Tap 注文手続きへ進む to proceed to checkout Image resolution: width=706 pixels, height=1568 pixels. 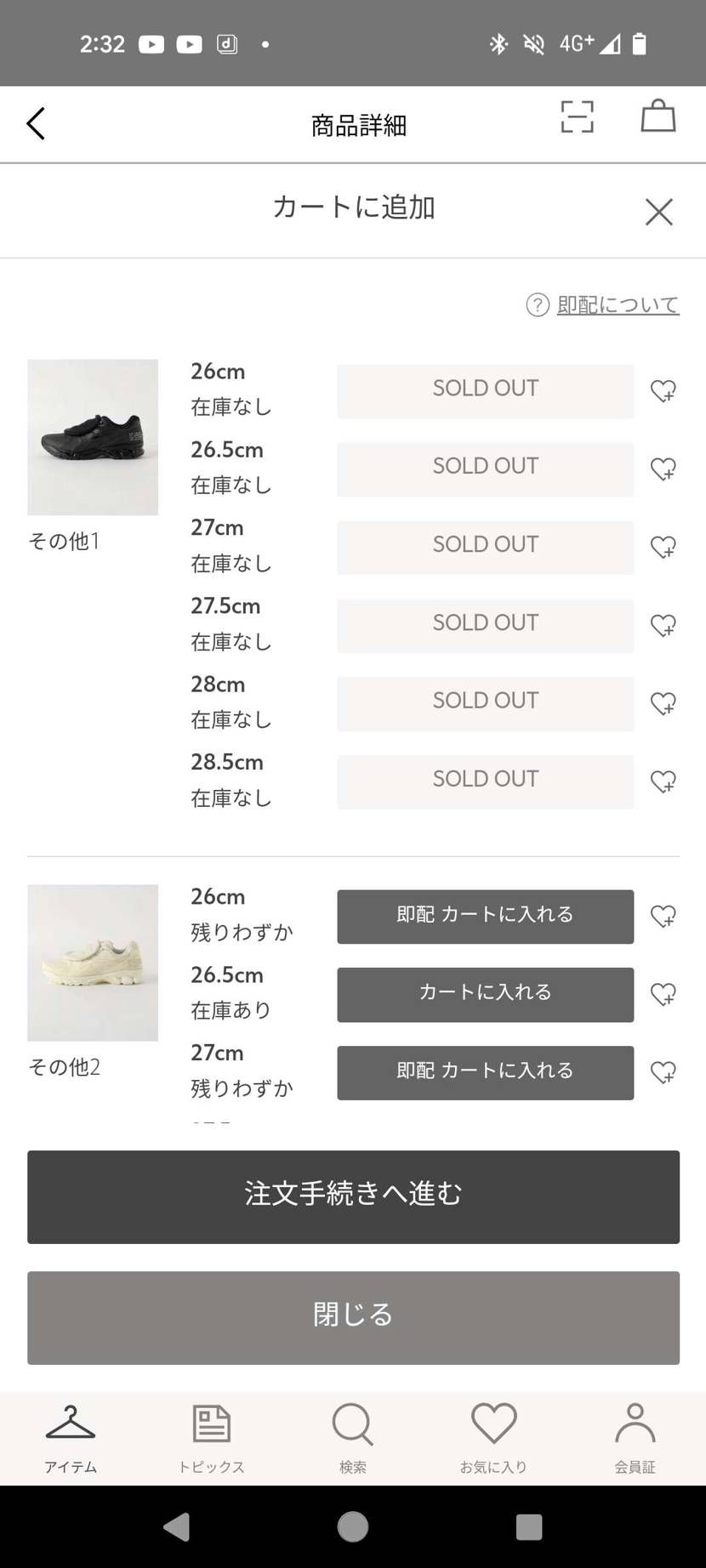[x=353, y=1197]
